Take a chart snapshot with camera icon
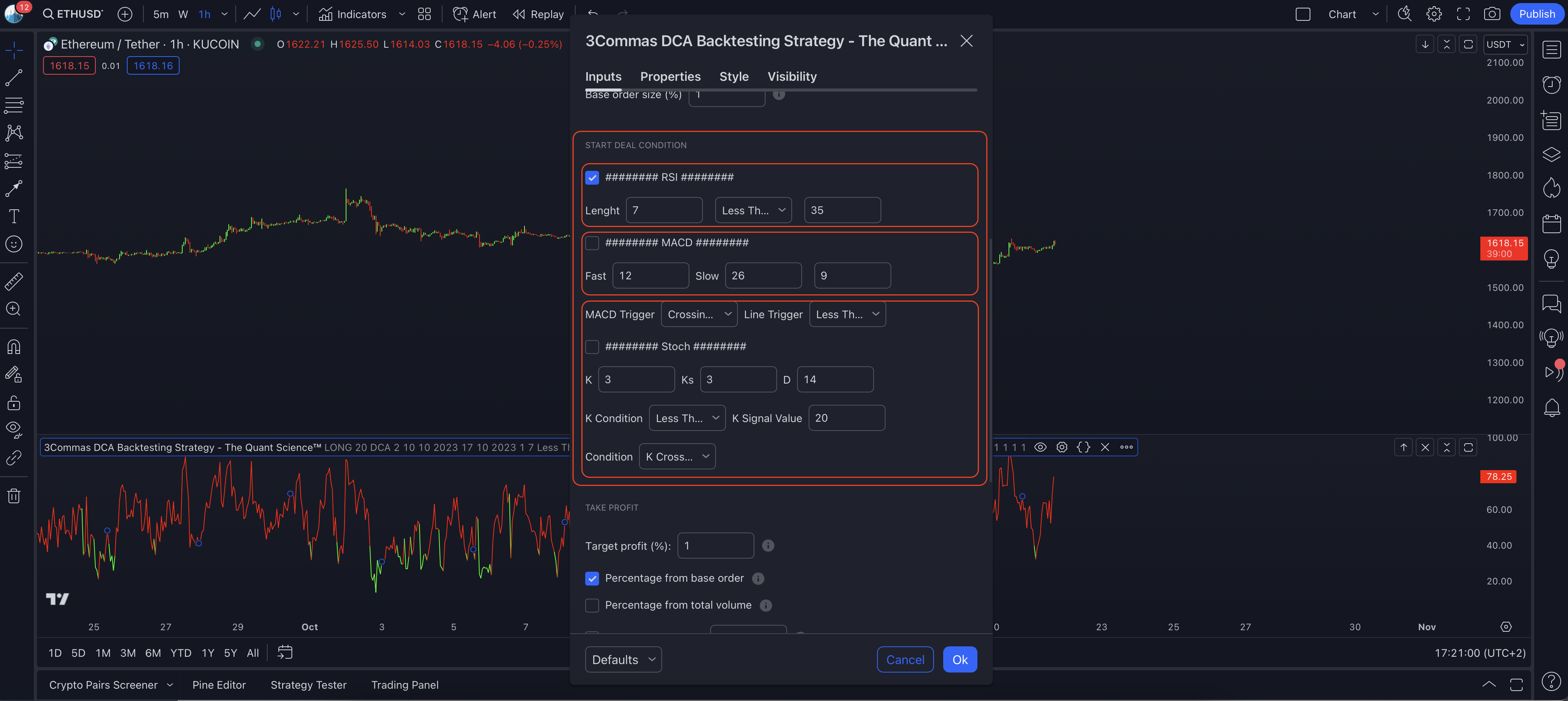The image size is (1568, 701). (x=1491, y=14)
